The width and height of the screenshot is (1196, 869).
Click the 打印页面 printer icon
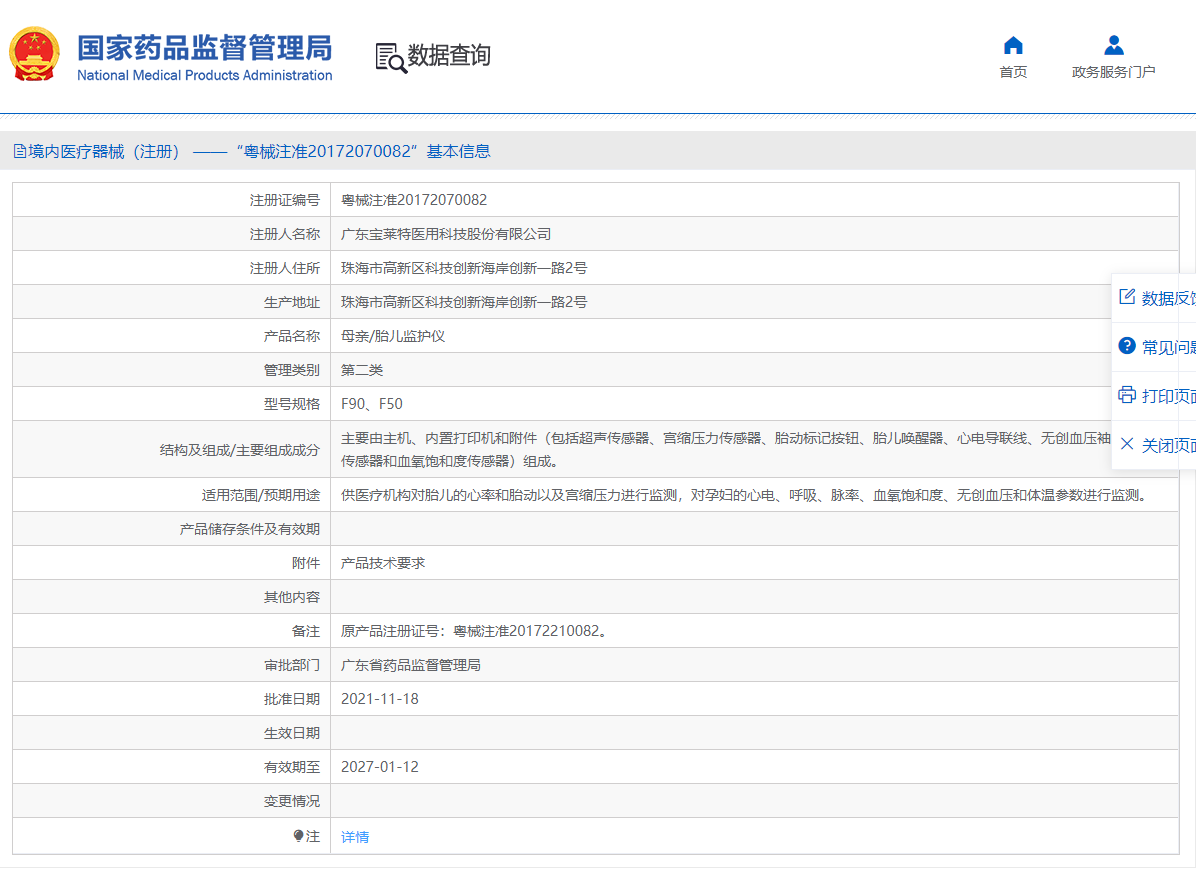[1127, 394]
